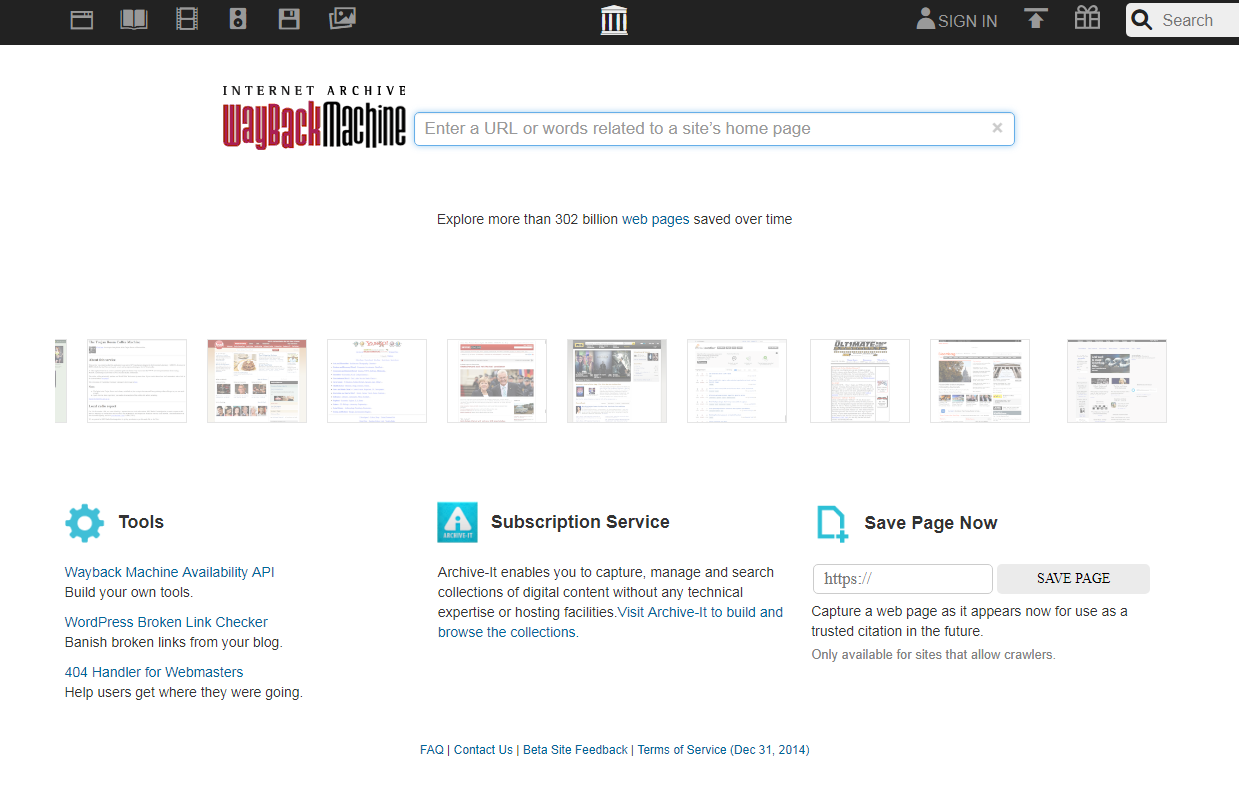Open the Yahoo! page thumbnail

377,381
